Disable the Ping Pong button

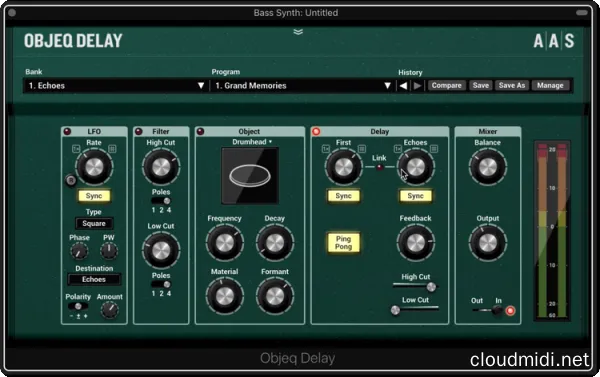pyautogui.click(x=343, y=243)
